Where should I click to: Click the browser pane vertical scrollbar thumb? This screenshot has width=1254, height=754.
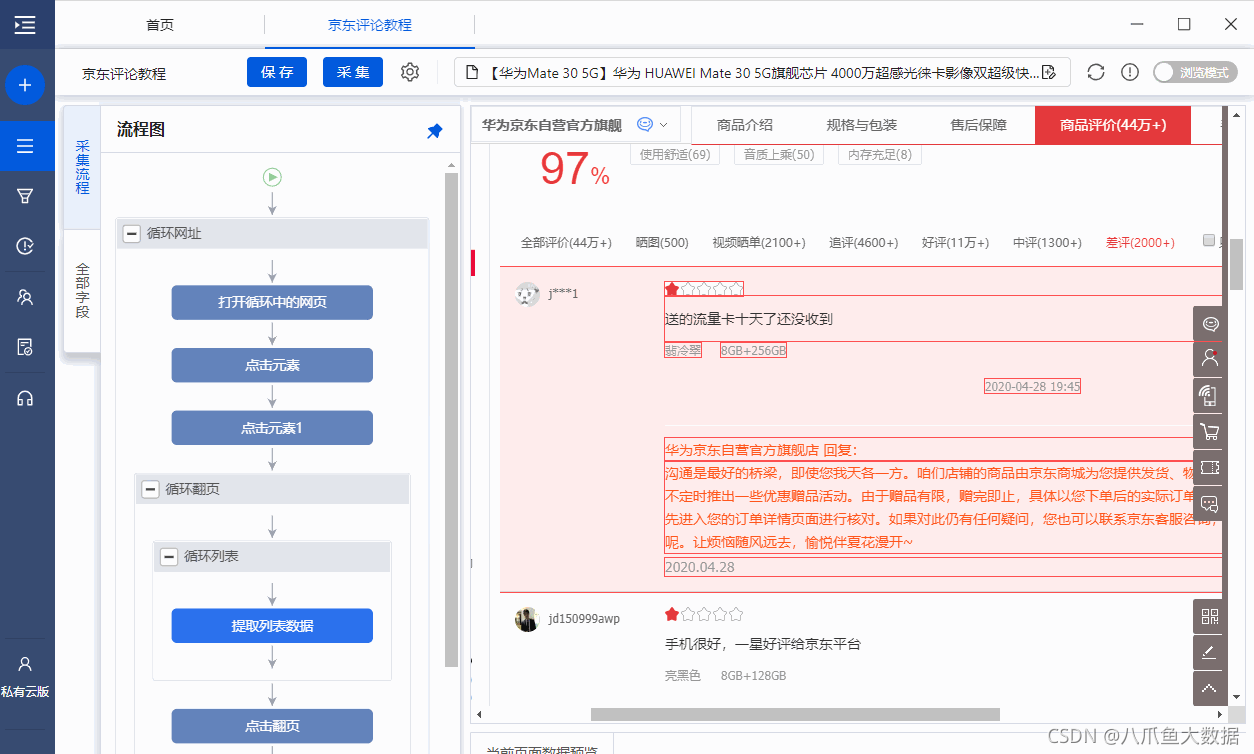[1236, 265]
